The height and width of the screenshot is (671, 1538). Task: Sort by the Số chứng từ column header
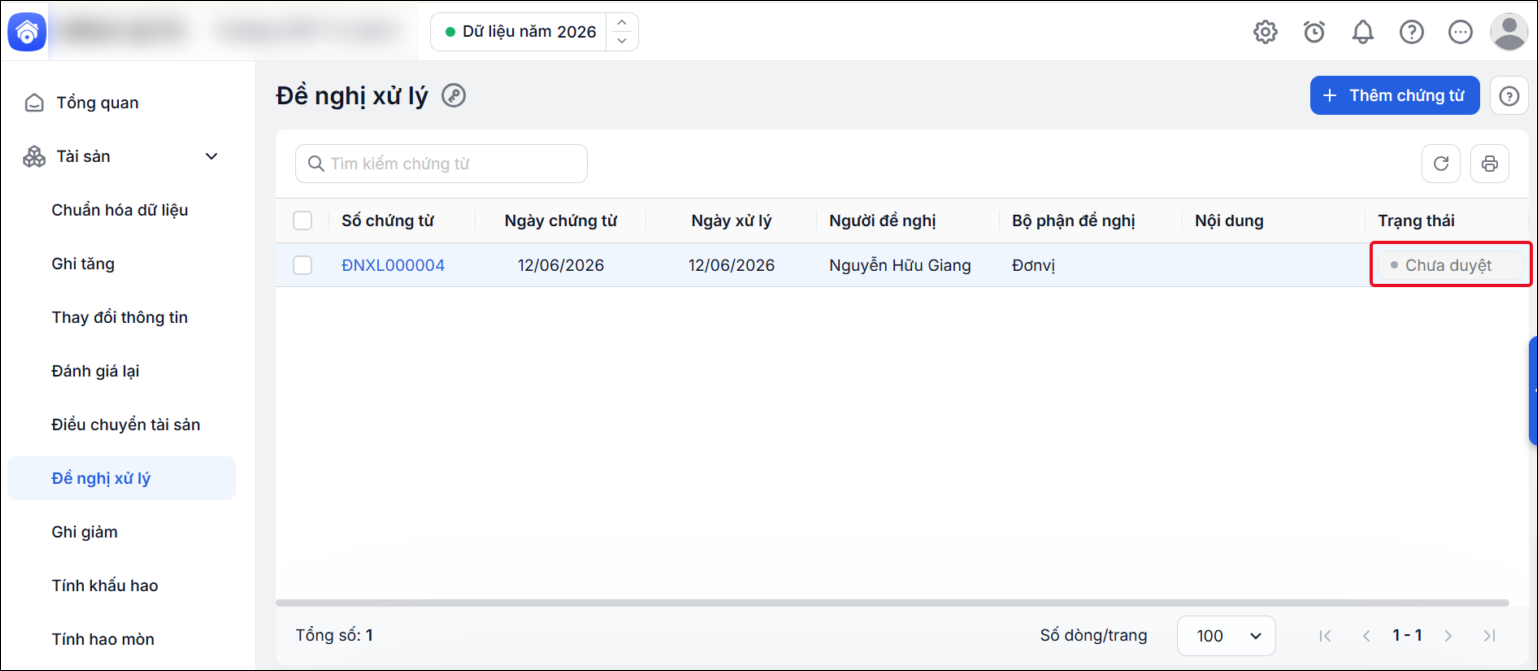(387, 221)
